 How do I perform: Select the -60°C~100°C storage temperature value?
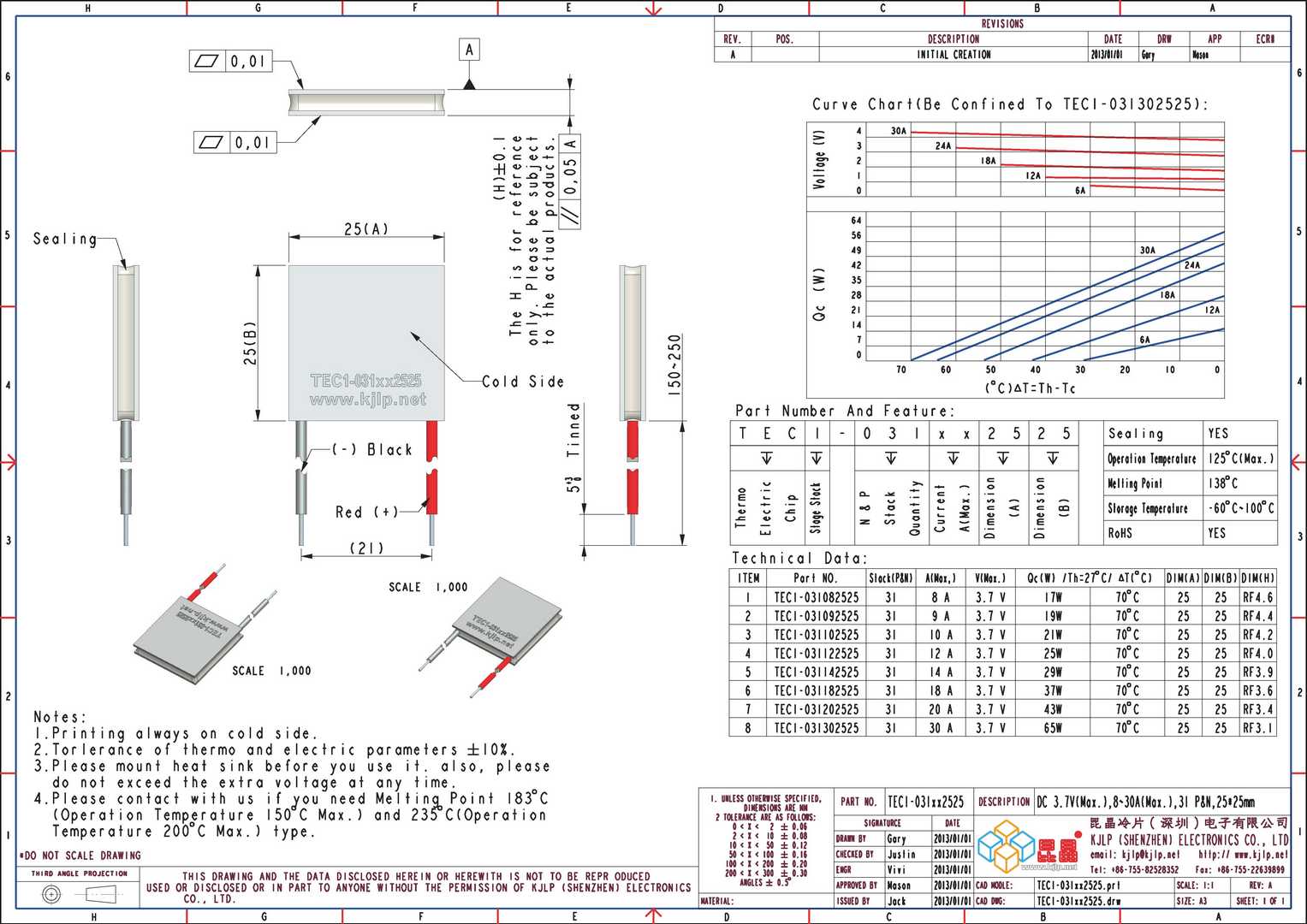pos(1241,507)
